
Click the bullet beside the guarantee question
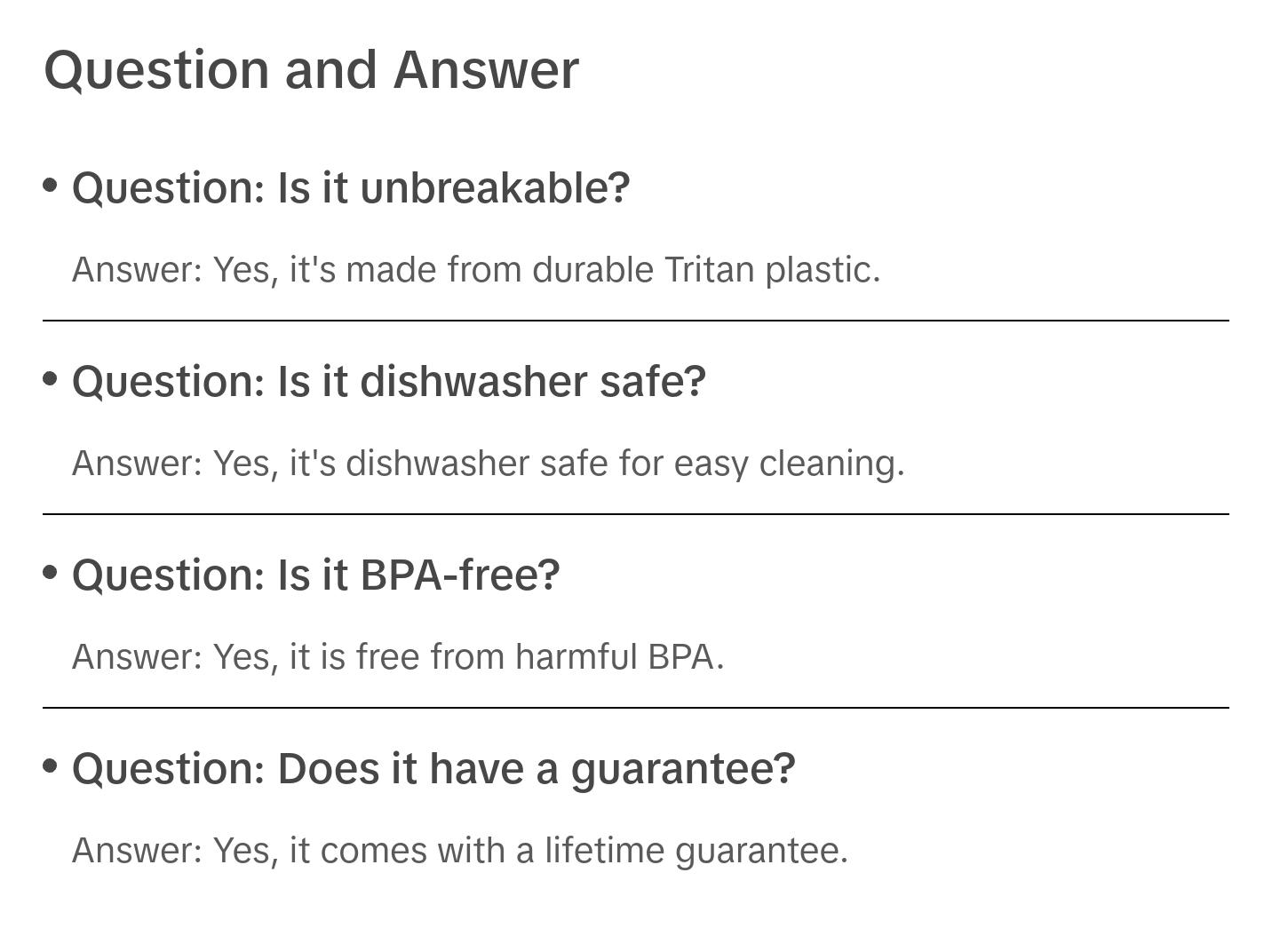pos(51,766)
